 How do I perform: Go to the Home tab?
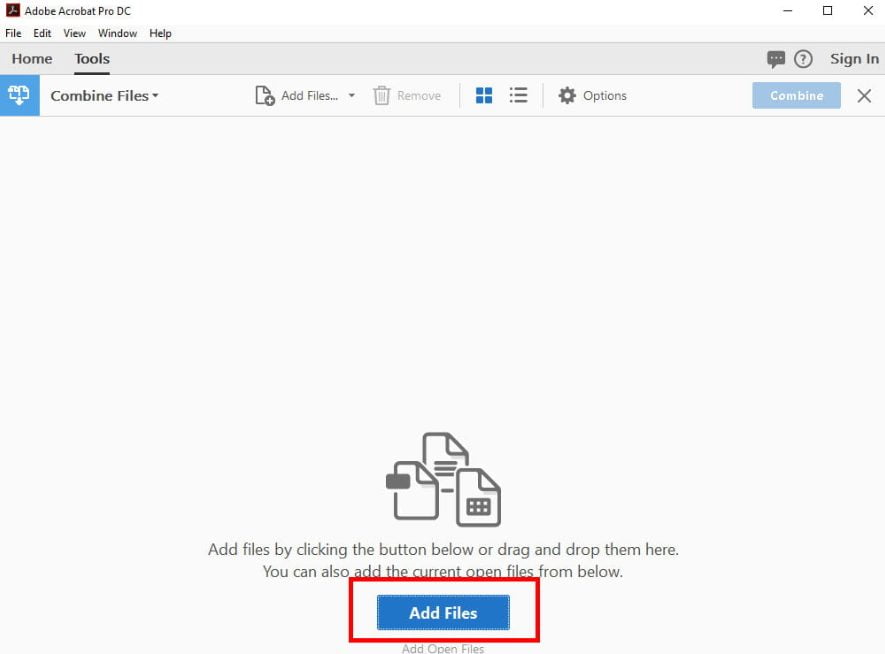coord(32,59)
